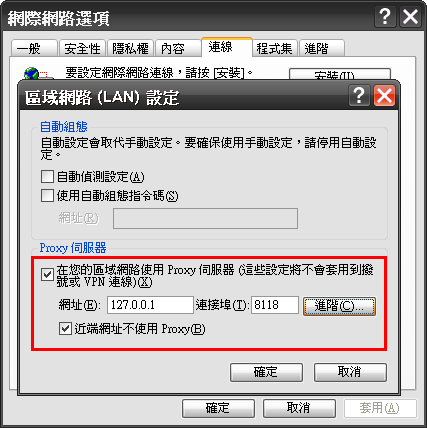Select the 內容 tab
This screenshot has height=428, width=427.
[x=178, y=48]
